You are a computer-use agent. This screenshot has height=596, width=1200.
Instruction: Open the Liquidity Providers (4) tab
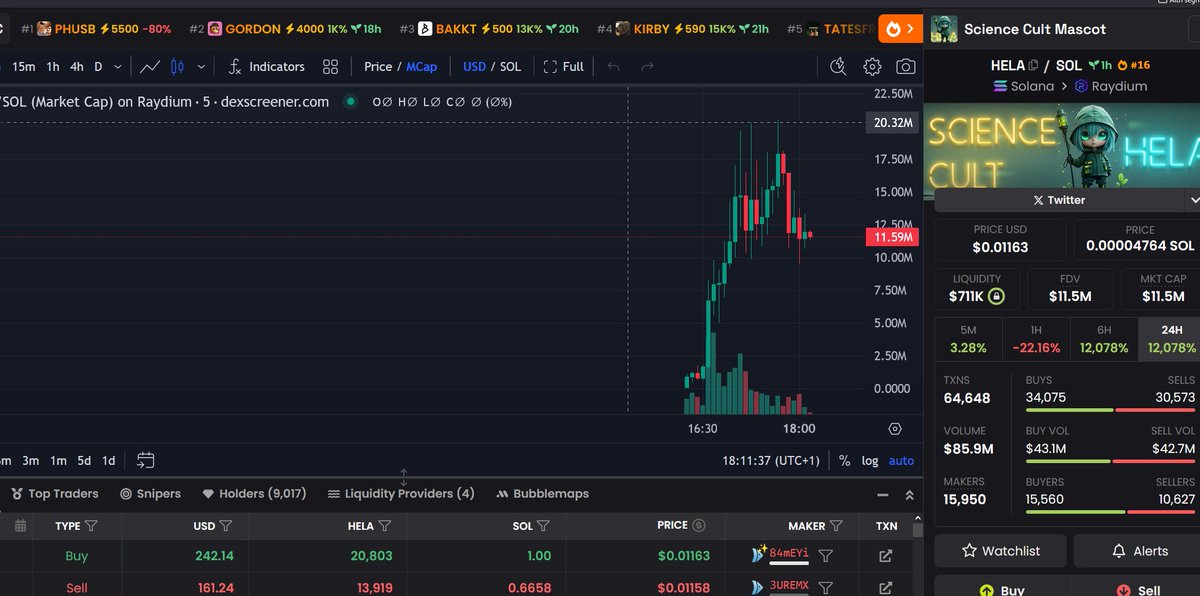click(401, 494)
